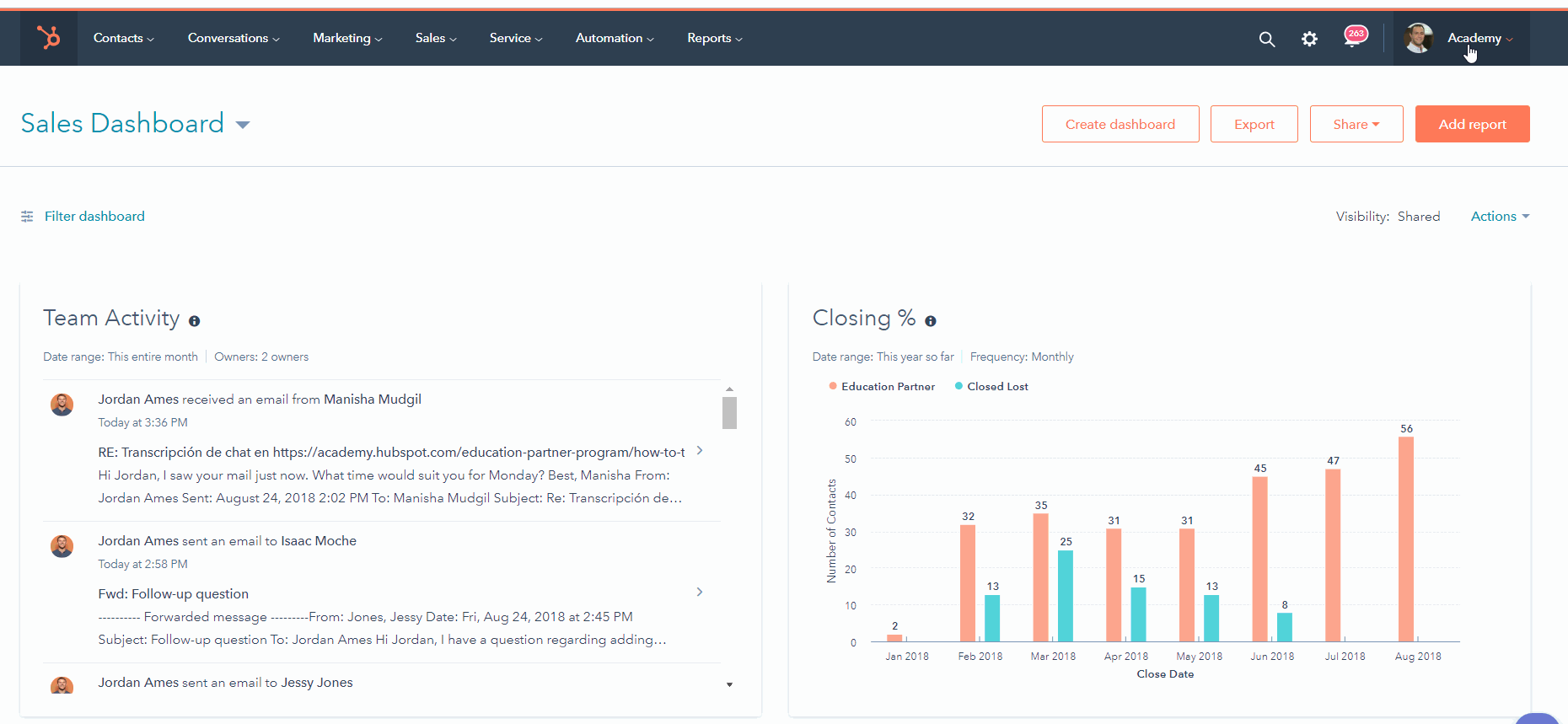Click Jordan Ames avatar on Jessy Jones email
1568x724 pixels.
click(62, 685)
